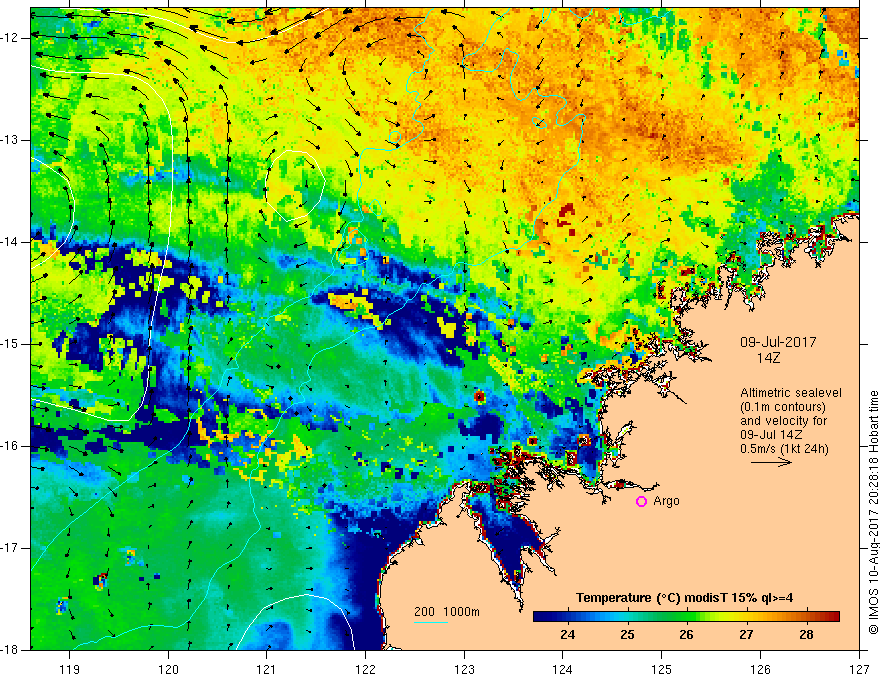The image size is (880, 680).
Task: Click the '0.5m/s (1kt 24h)' velocity scale text
Action: [x=784, y=449]
